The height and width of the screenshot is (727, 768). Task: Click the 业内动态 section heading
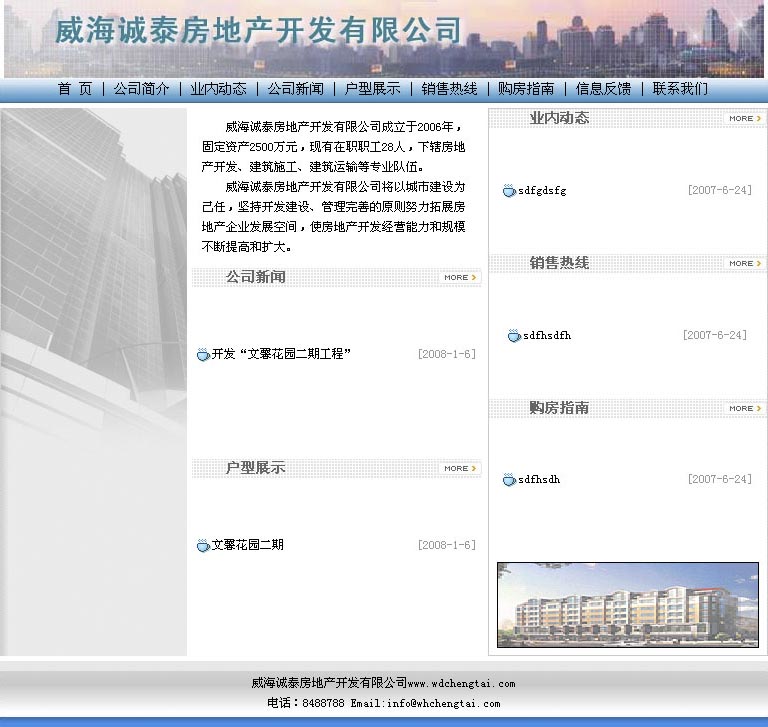559,118
